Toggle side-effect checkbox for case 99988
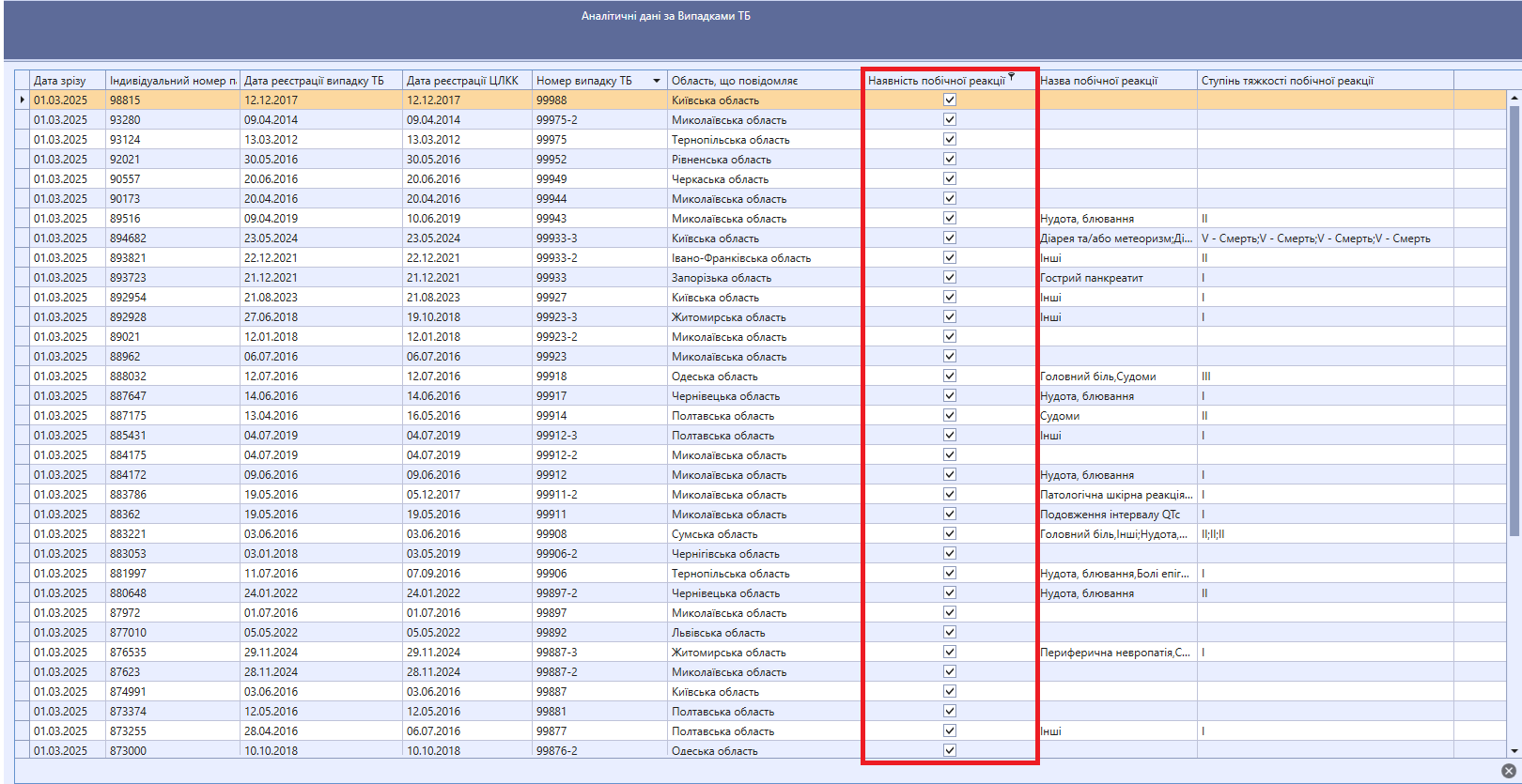The width and height of the screenshot is (1522, 784). [950, 100]
